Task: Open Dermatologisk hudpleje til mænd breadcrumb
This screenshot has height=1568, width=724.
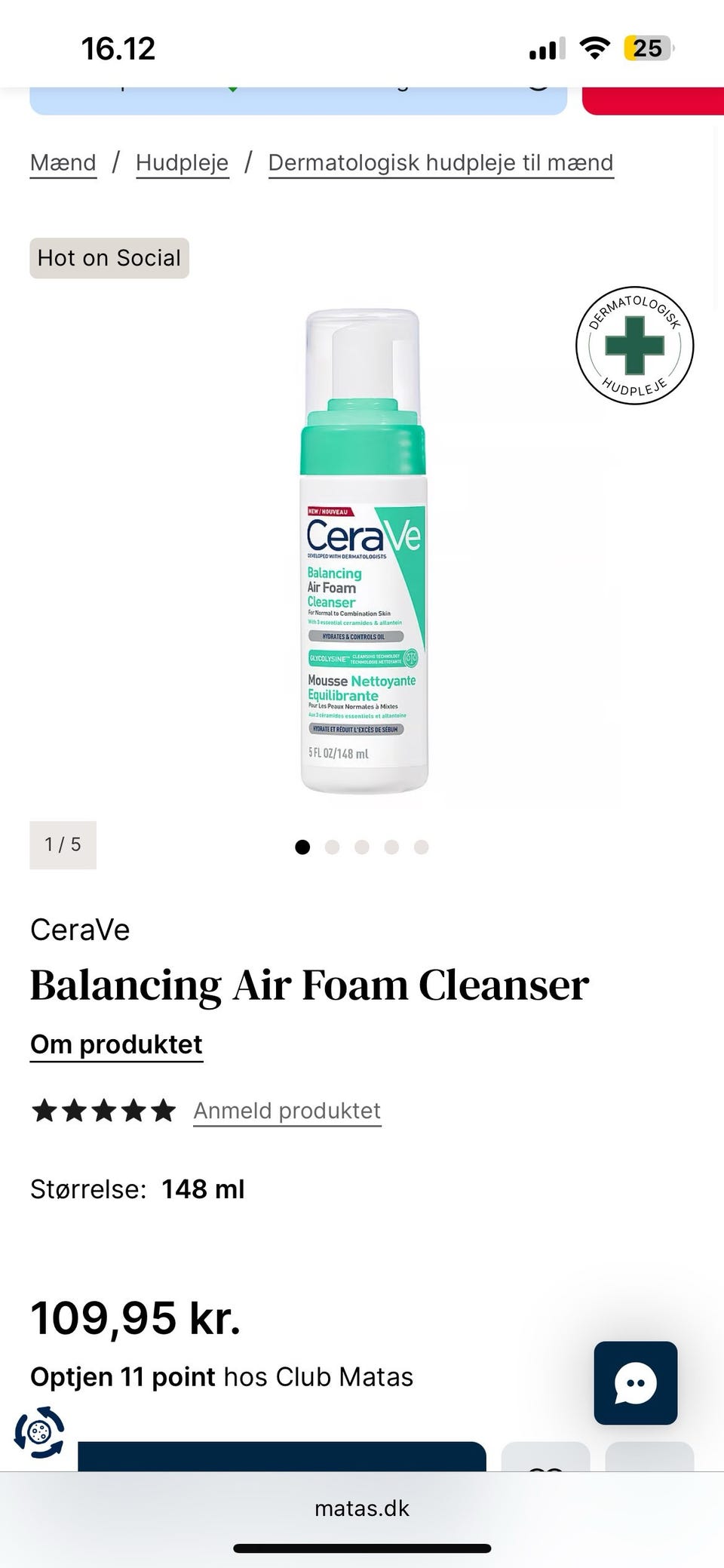Action: [x=441, y=163]
